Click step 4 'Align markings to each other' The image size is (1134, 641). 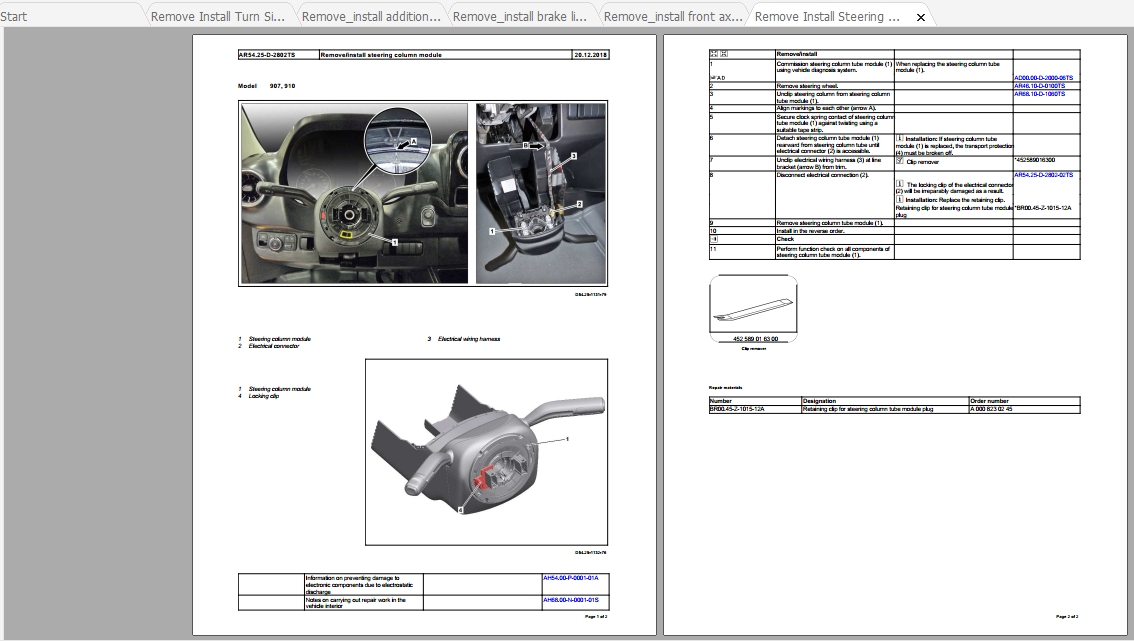tap(826, 108)
